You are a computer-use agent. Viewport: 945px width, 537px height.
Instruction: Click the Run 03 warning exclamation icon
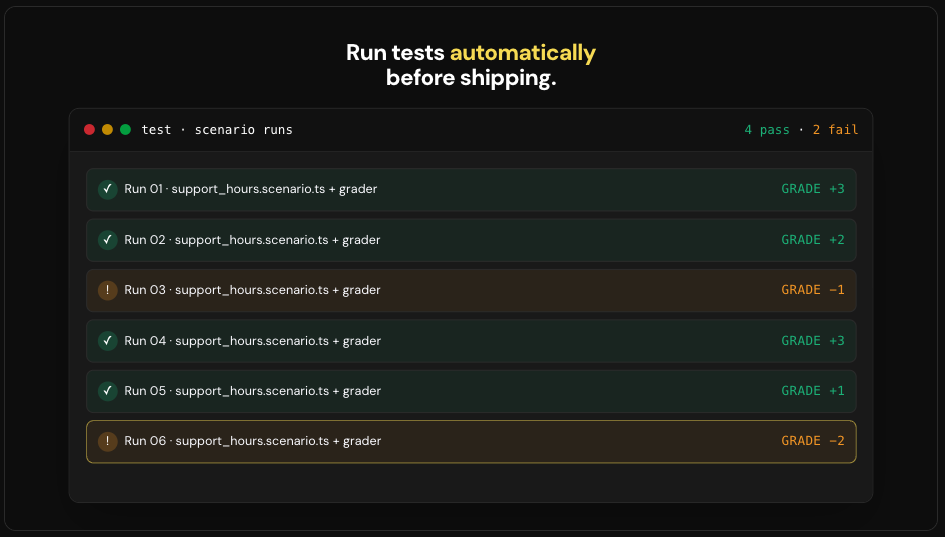(x=108, y=290)
